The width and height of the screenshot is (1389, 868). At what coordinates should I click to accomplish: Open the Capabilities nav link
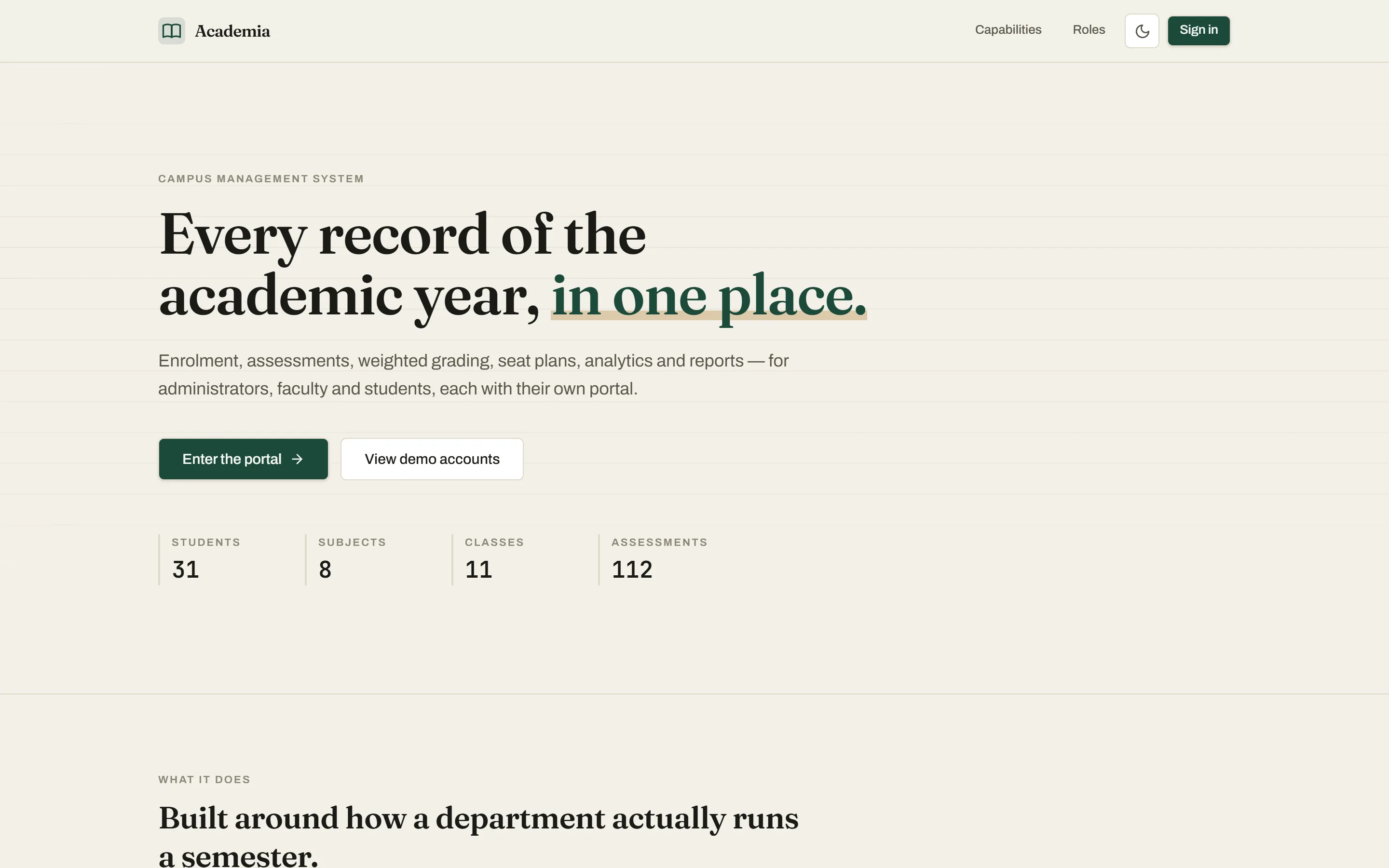(1008, 30)
